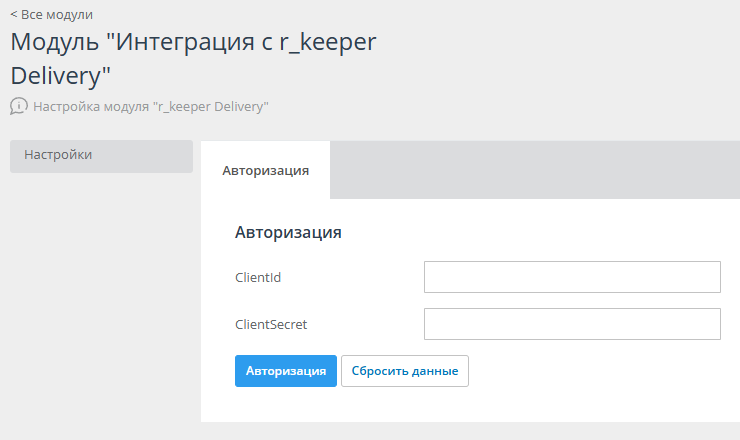Viewport: 740px width, 440px height.
Task: Focus the ClientId input field
Action: point(572,277)
